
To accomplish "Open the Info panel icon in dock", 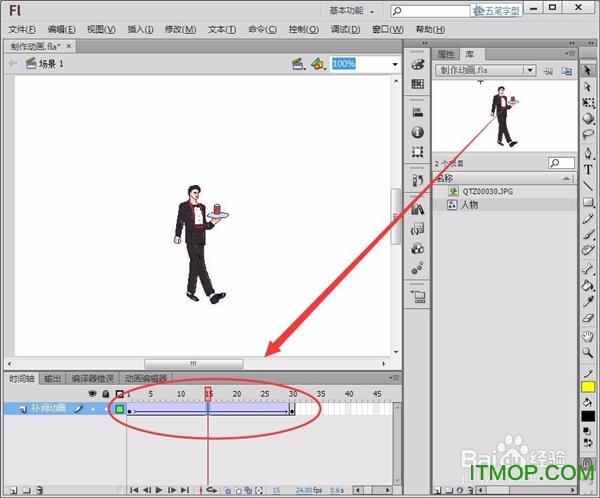I will [418, 132].
